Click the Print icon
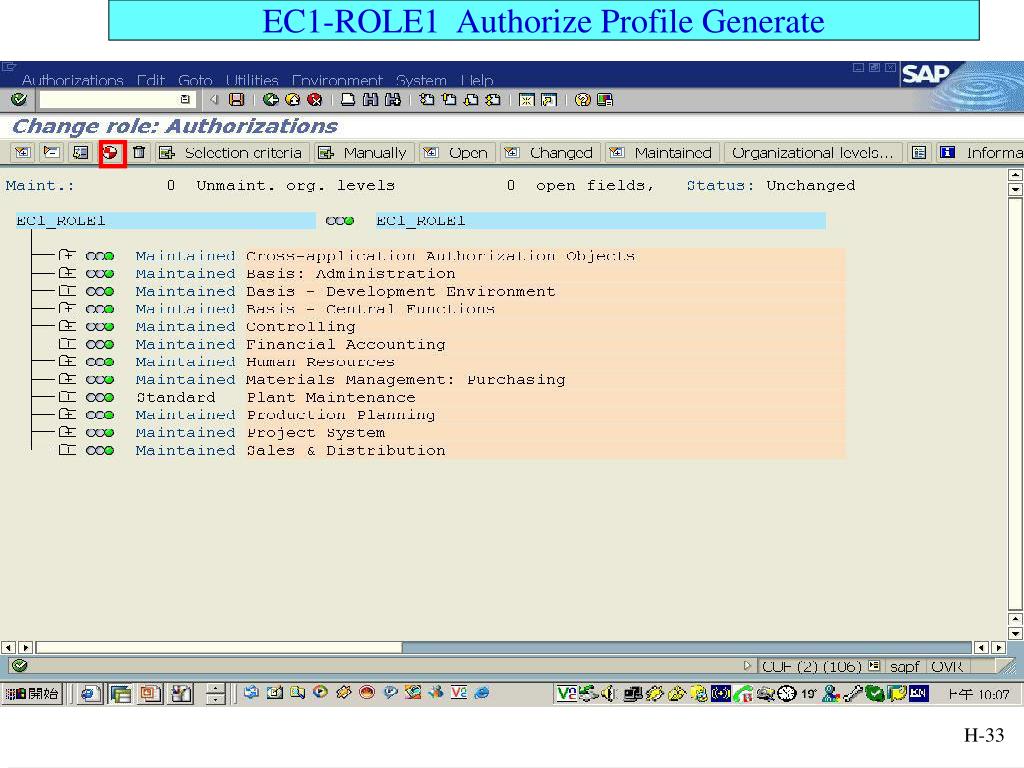The image size is (1024, 768). pyautogui.click(x=348, y=99)
